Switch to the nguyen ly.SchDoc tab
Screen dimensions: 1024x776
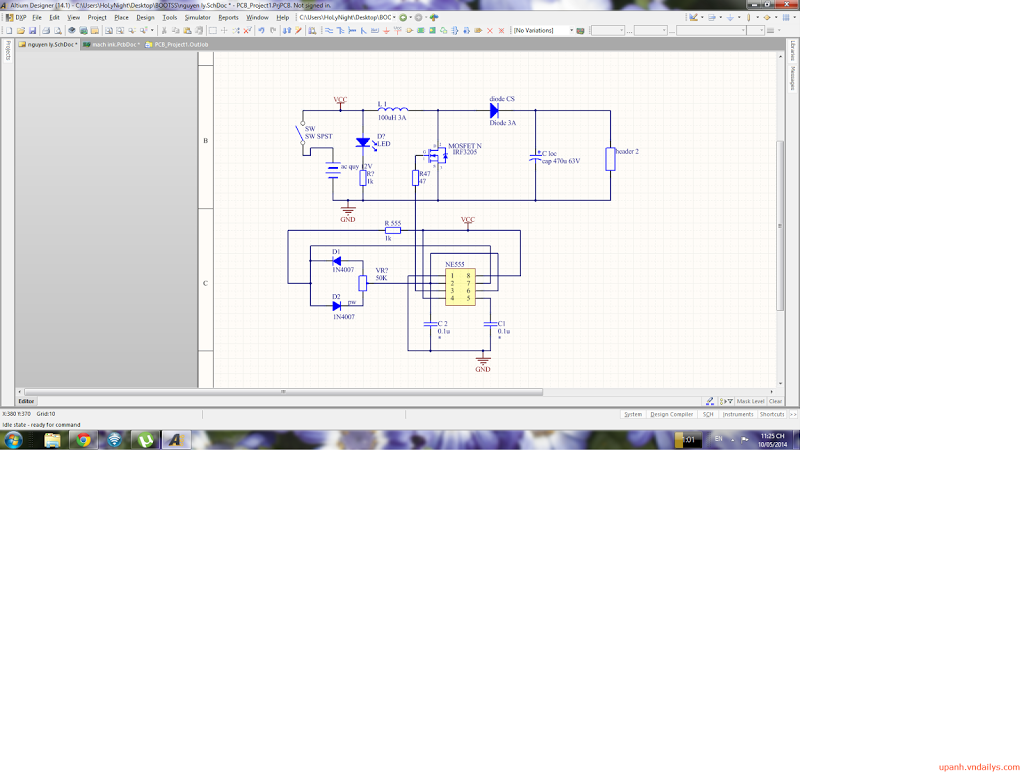[47, 44]
